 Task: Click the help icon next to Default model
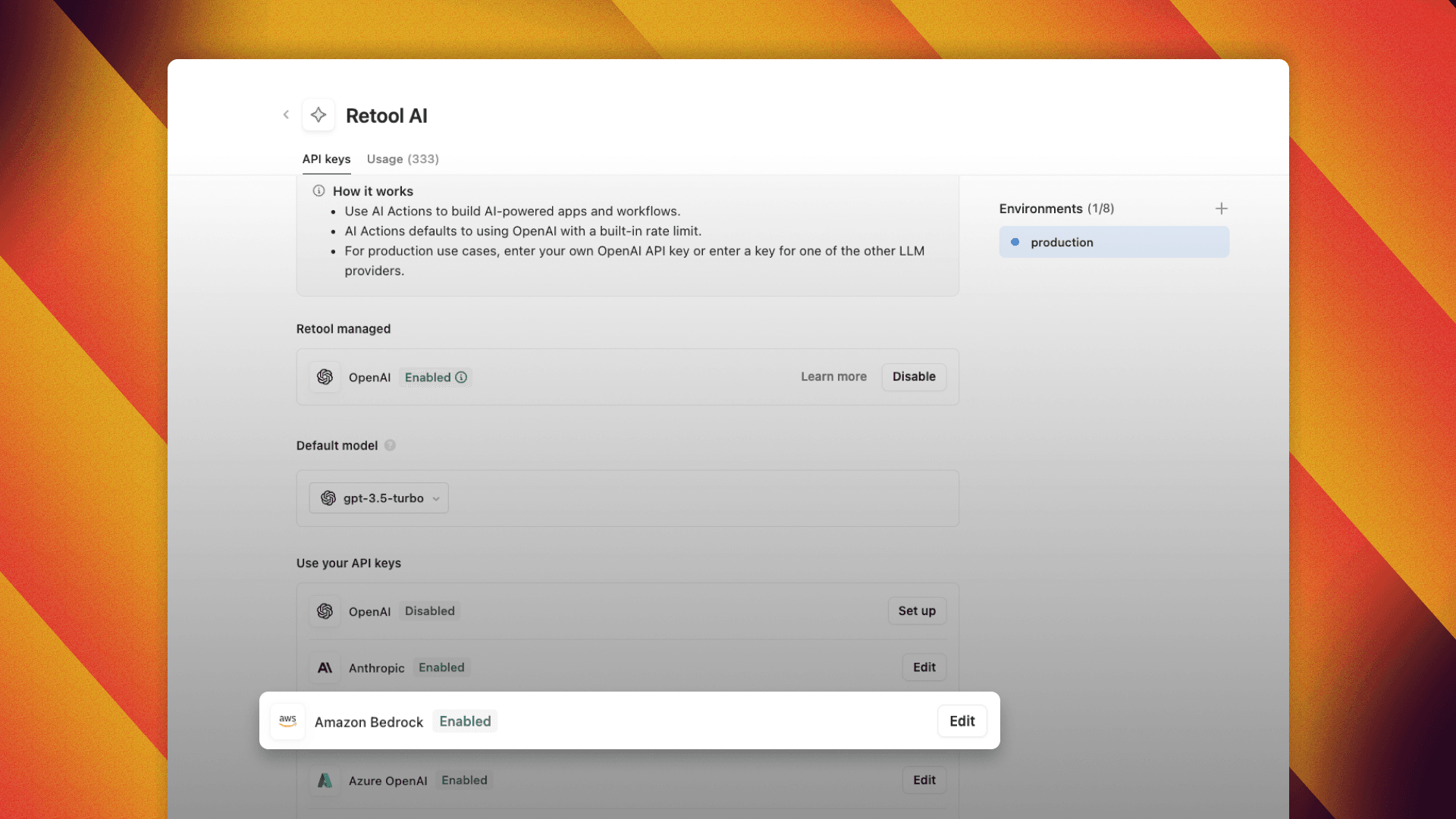click(390, 445)
